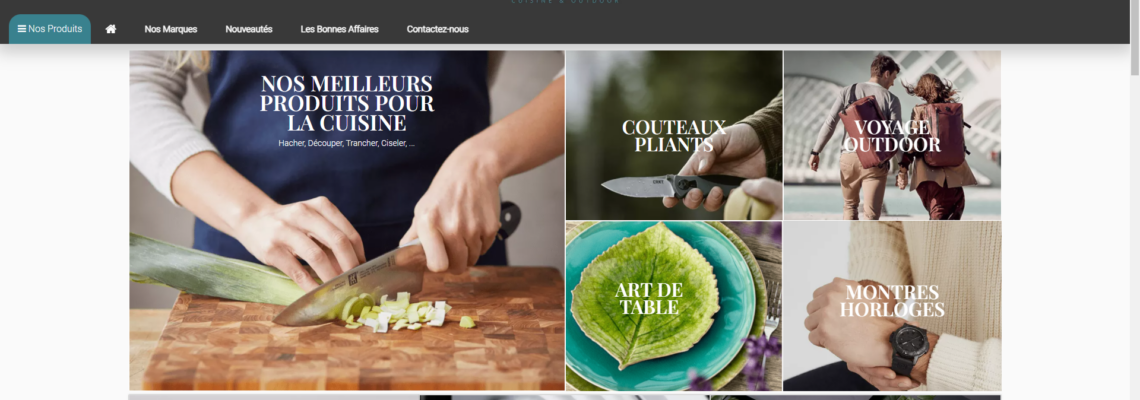Image resolution: width=1140 pixels, height=400 pixels.
Task: Open the Nos Marques menu item
Action: (x=171, y=29)
